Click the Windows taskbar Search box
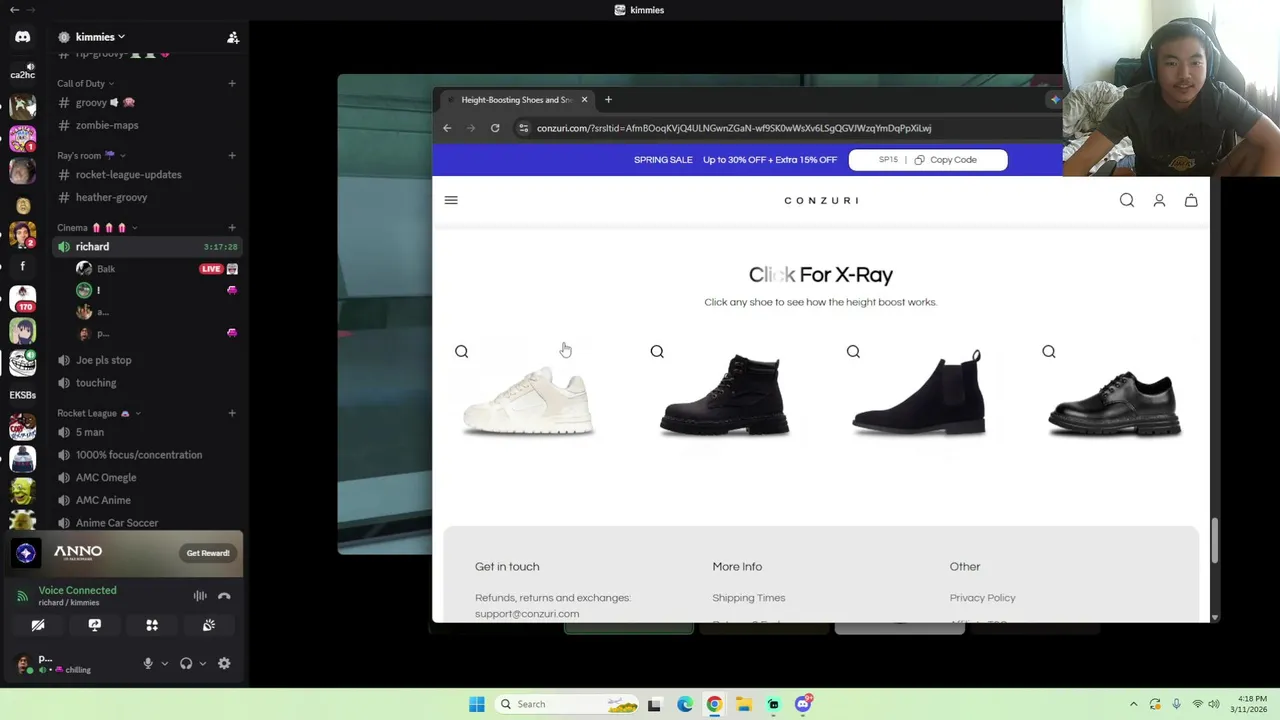The width and height of the screenshot is (1280, 720). [x=567, y=704]
